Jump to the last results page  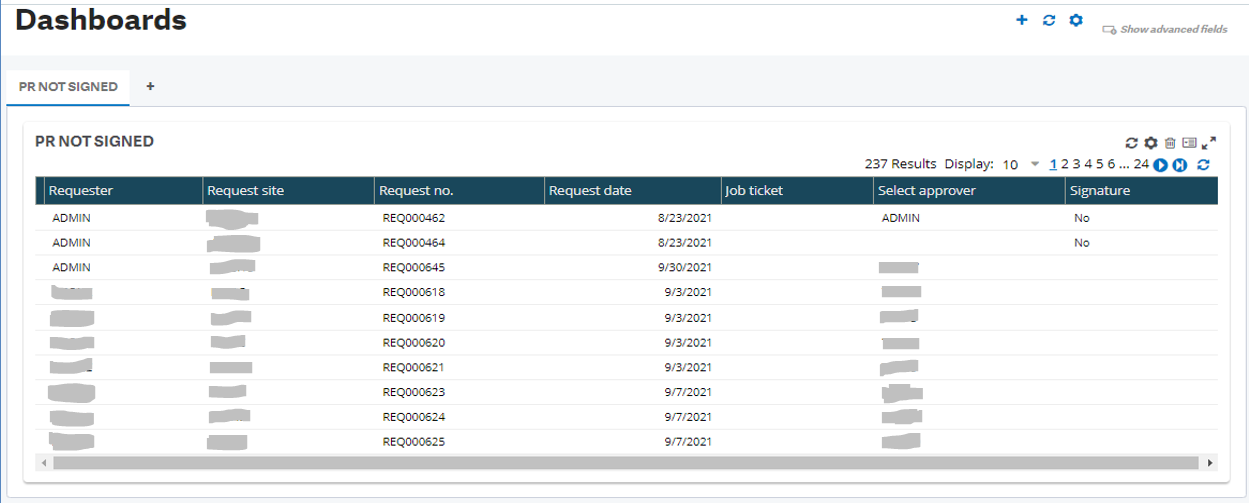coord(1180,165)
